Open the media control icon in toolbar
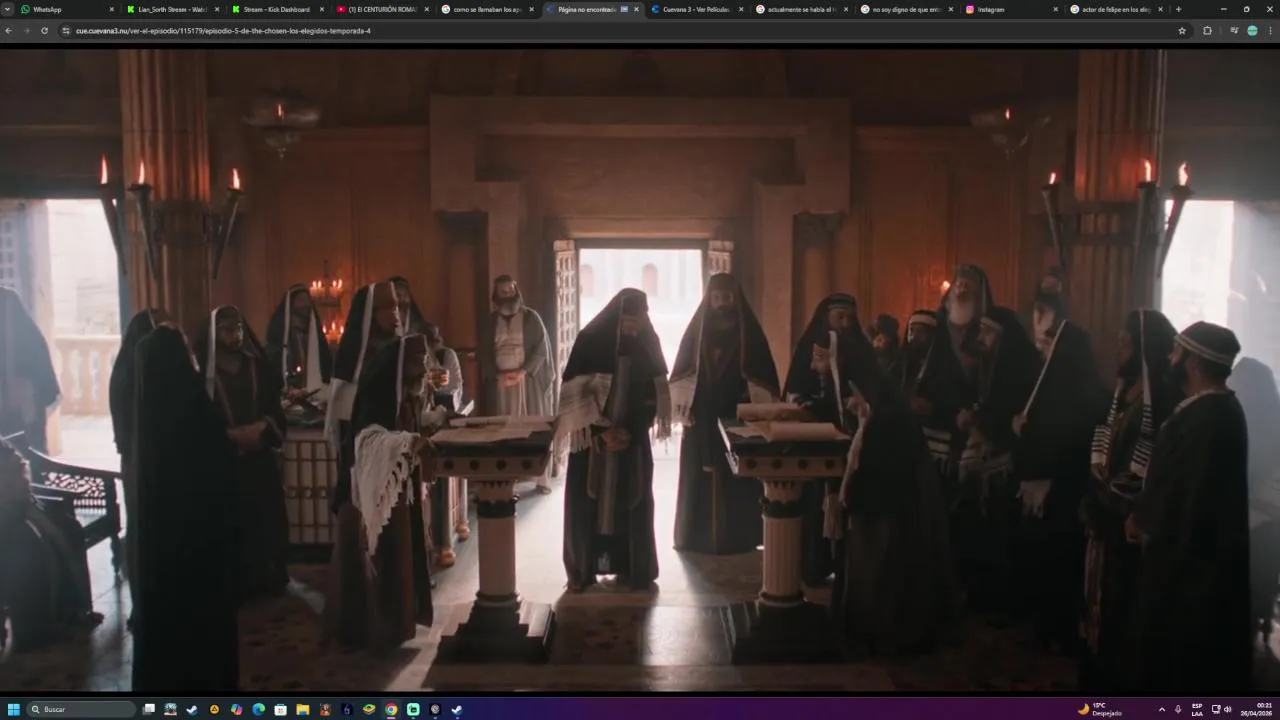This screenshot has width=1280, height=720. click(x=1235, y=31)
